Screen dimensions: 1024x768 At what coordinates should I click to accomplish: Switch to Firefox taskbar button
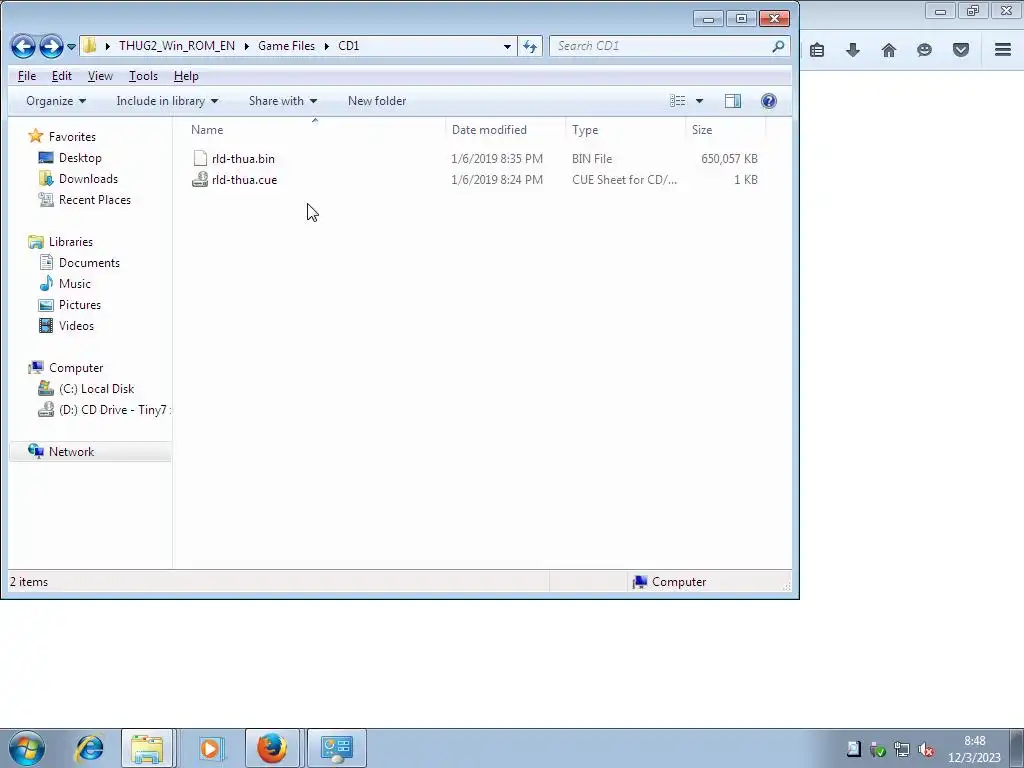272,748
